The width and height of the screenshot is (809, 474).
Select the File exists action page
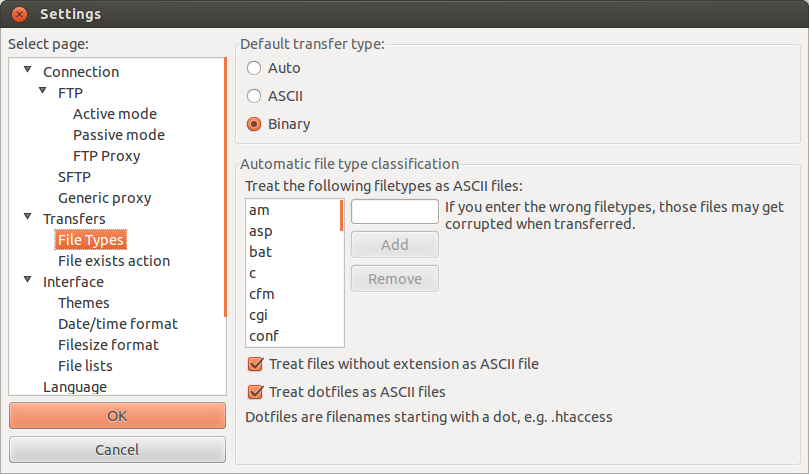pos(114,261)
